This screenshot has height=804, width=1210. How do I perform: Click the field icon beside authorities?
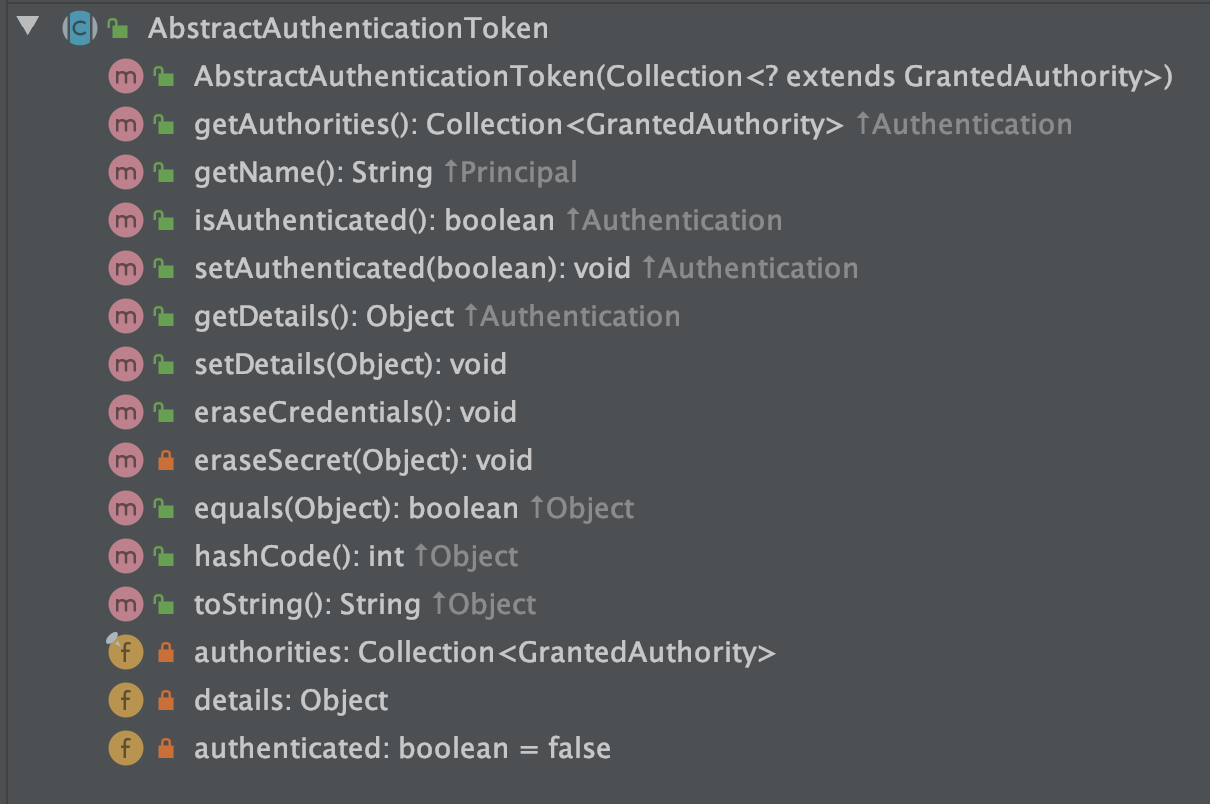(x=124, y=653)
